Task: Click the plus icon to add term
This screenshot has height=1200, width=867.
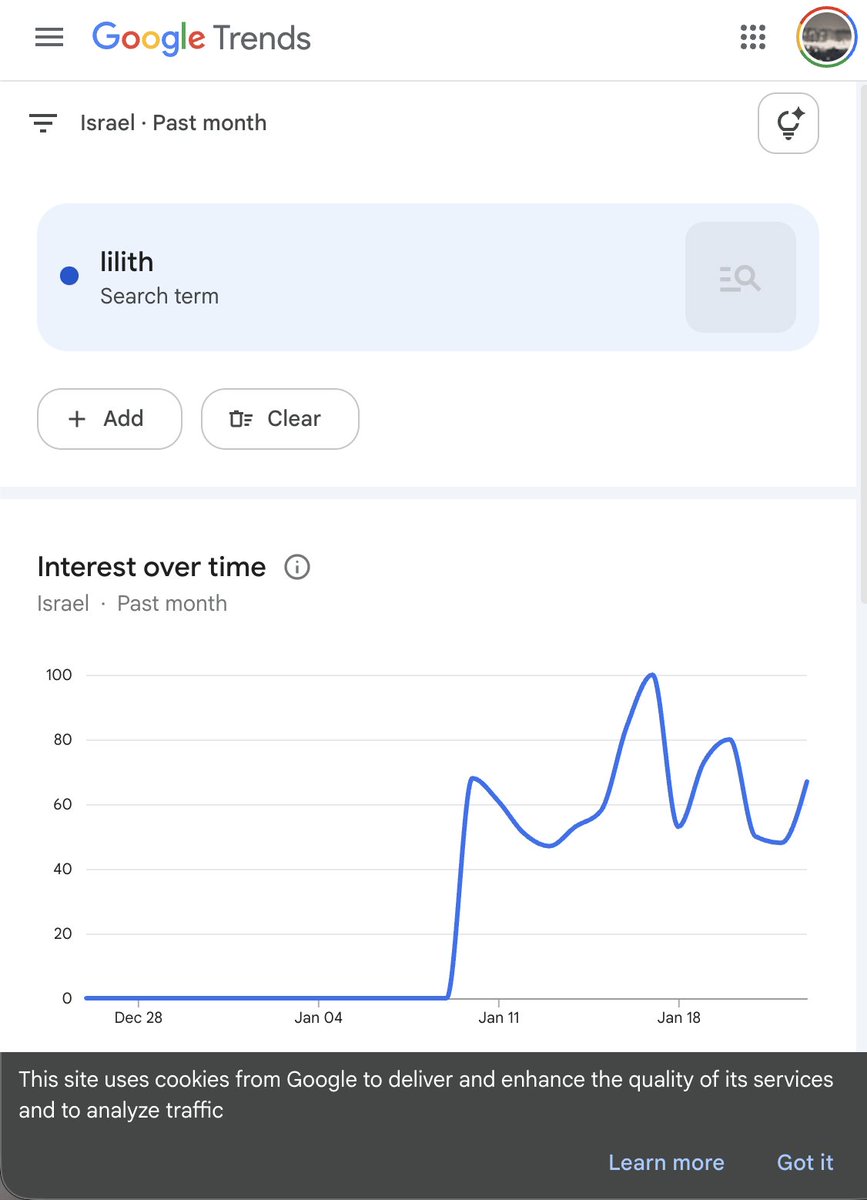Action: pyautogui.click(x=77, y=419)
